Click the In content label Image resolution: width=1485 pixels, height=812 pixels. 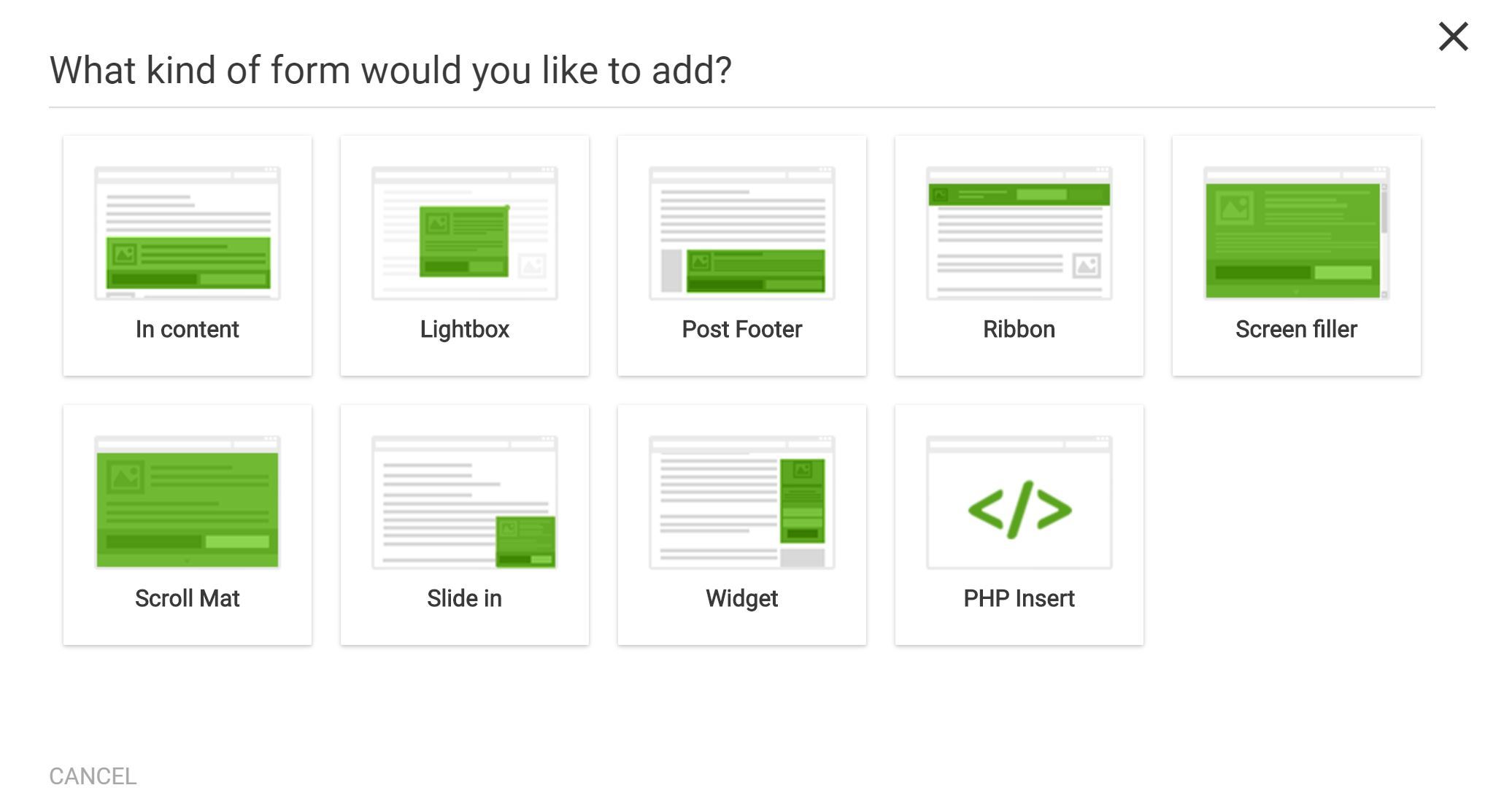click(188, 330)
